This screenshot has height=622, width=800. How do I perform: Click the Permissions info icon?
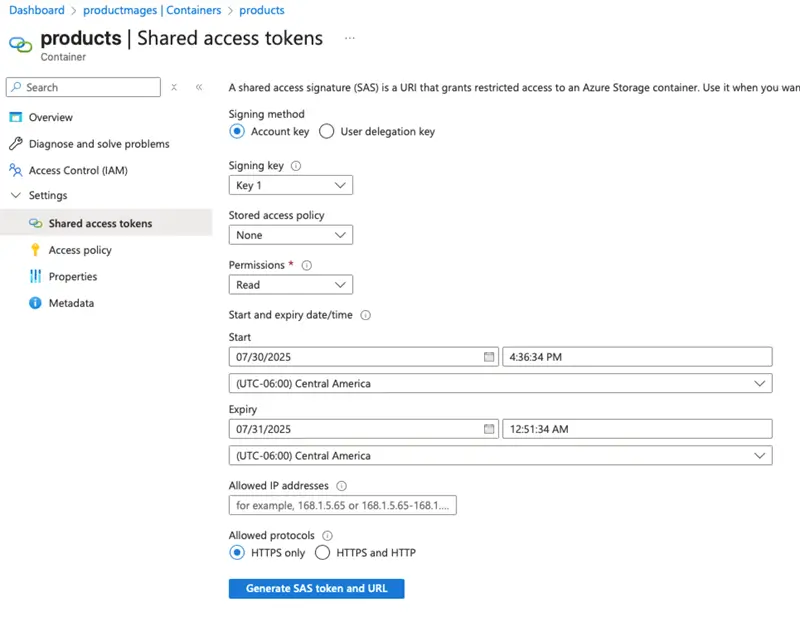point(306,266)
